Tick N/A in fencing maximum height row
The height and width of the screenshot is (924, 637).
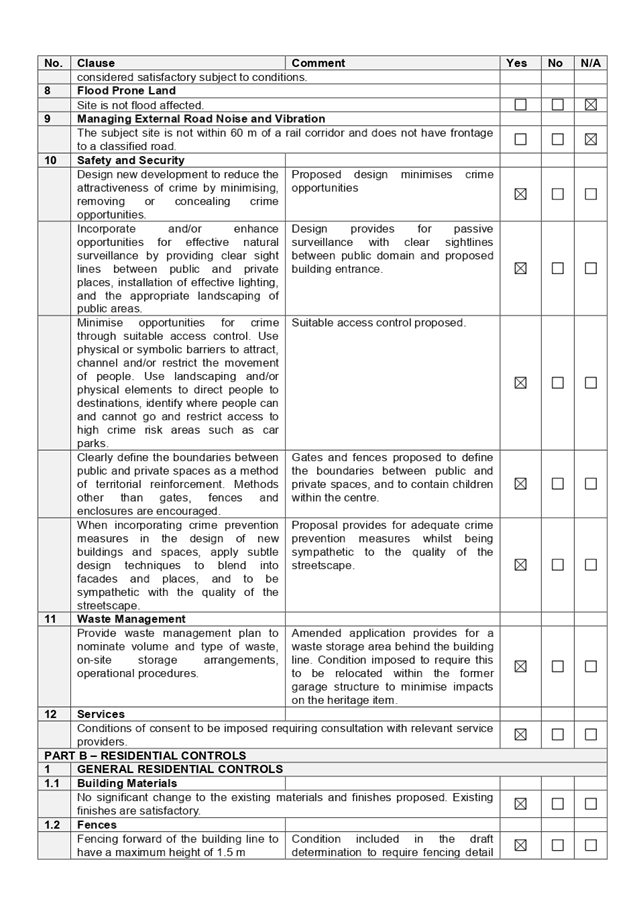tap(590, 845)
